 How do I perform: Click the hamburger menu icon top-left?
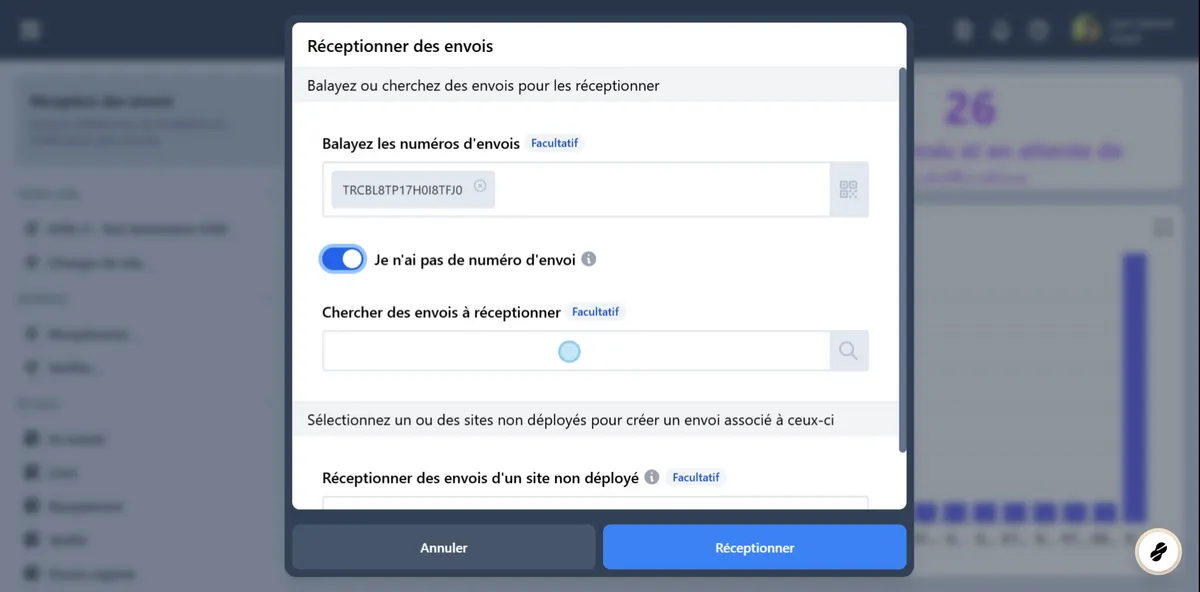pos(29,28)
